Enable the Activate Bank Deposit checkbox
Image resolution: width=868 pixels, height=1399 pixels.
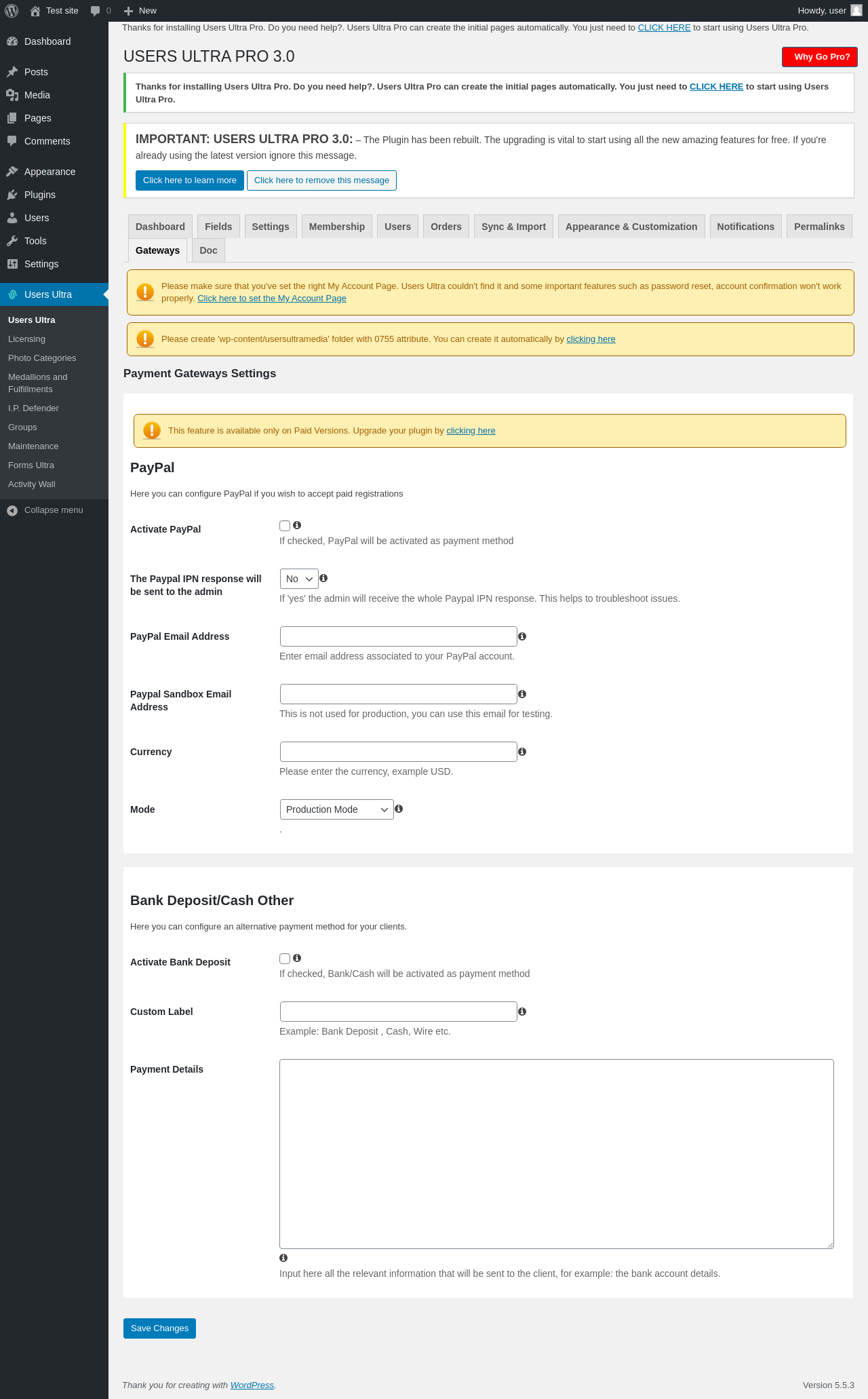(x=285, y=959)
